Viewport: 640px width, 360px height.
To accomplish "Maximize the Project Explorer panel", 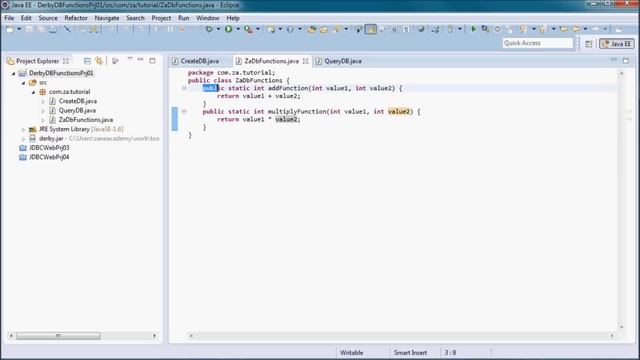I will point(152,60).
